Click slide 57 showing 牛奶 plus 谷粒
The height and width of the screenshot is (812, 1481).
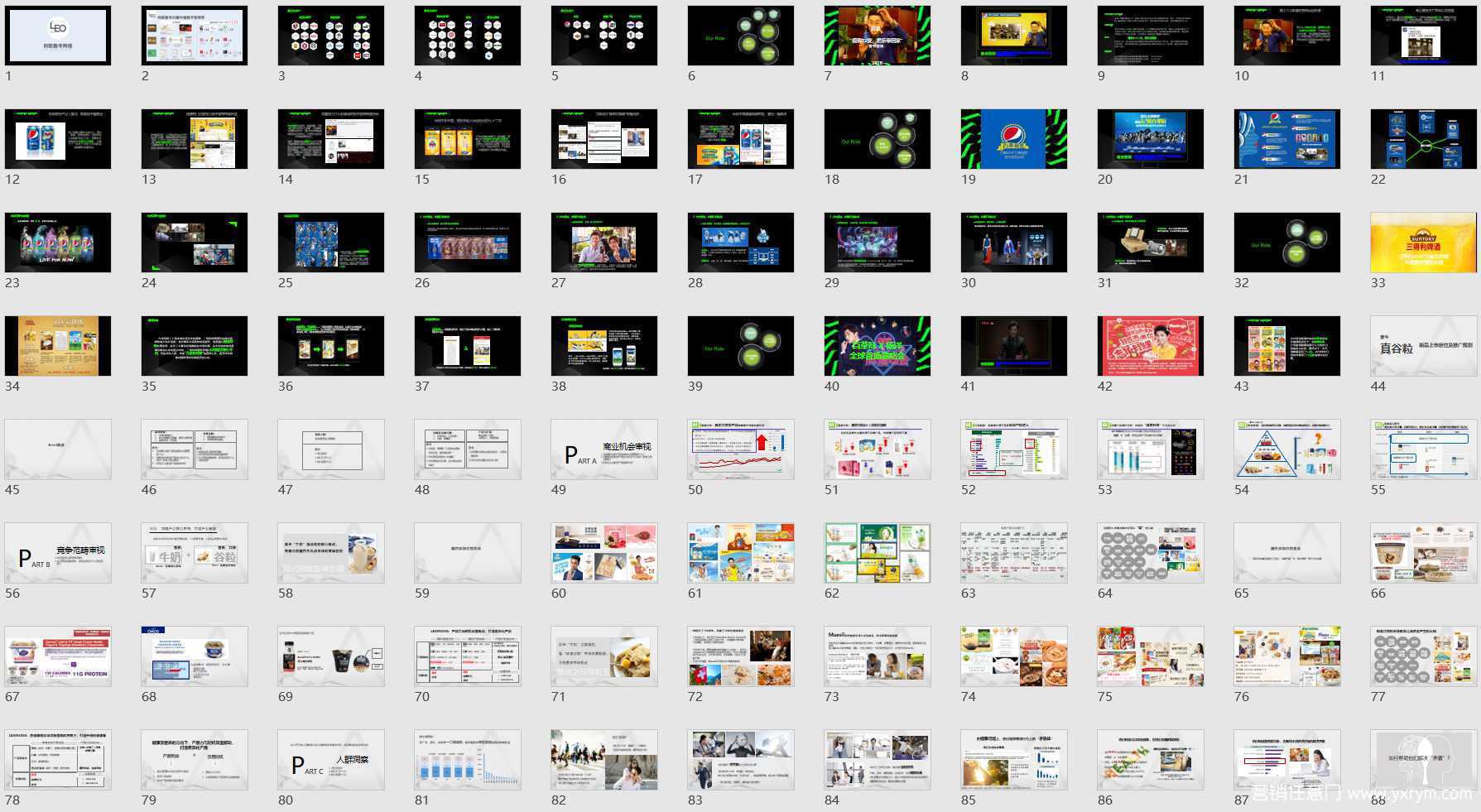point(195,553)
